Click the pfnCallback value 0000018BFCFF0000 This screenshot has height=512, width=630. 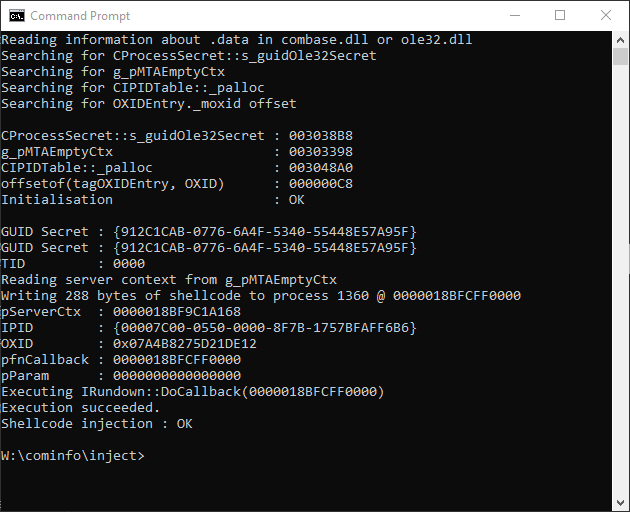[177, 360]
